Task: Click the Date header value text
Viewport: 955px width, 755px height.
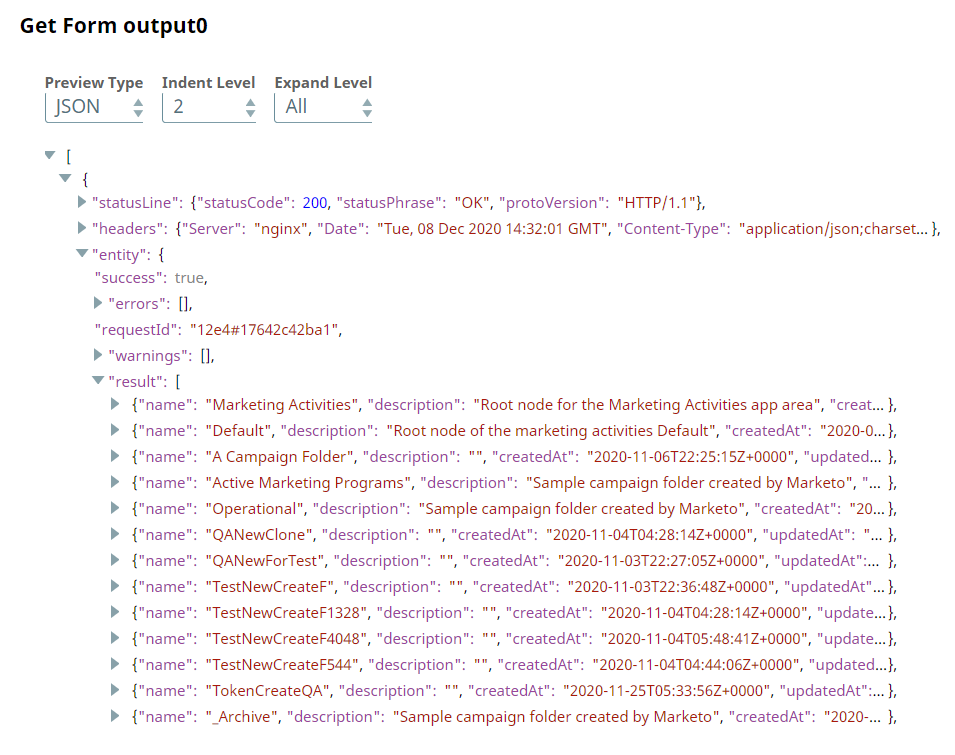Action: [x=493, y=229]
